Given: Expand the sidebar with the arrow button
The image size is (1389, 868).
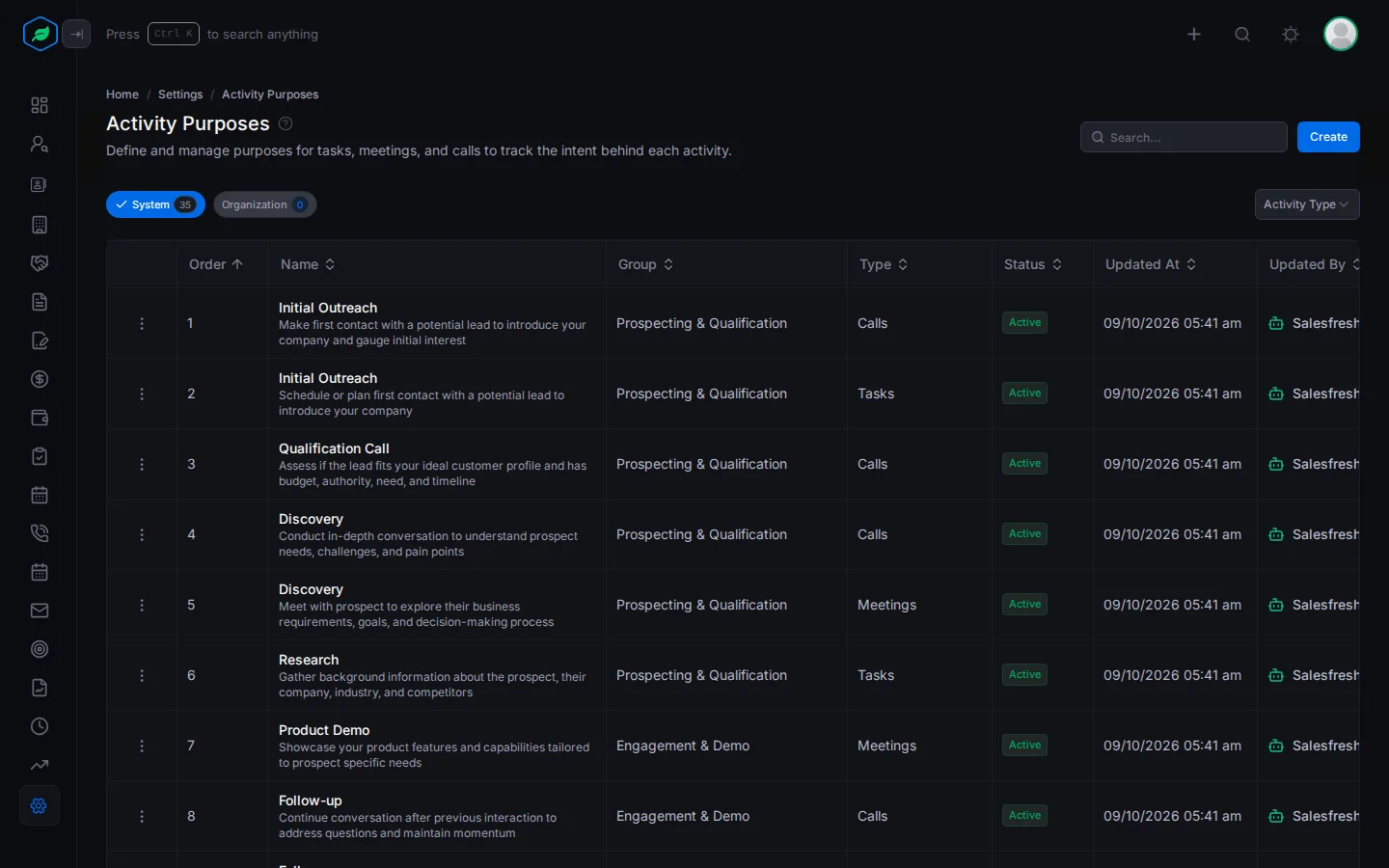Looking at the screenshot, I should pyautogui.click(x=76, y=34).
